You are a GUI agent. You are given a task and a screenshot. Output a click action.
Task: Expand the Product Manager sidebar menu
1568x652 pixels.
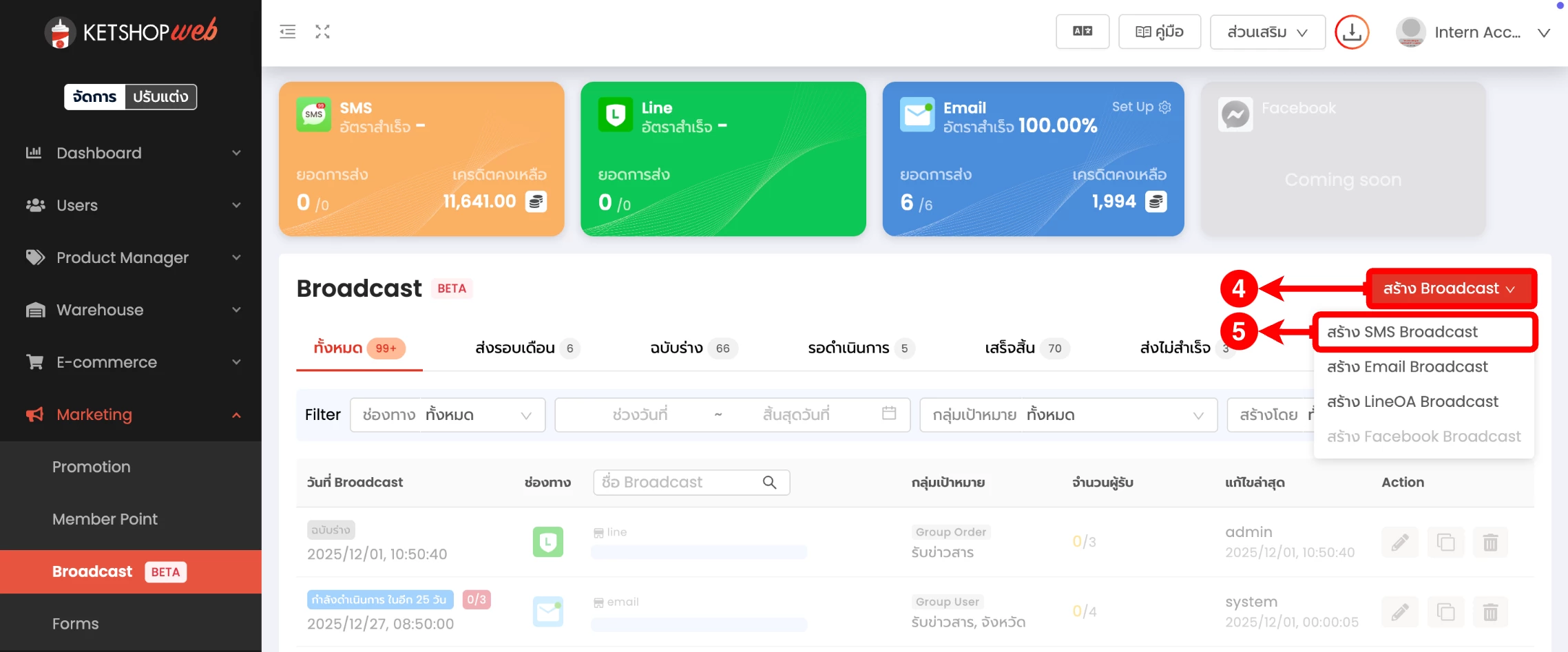[x=131, y=257]
